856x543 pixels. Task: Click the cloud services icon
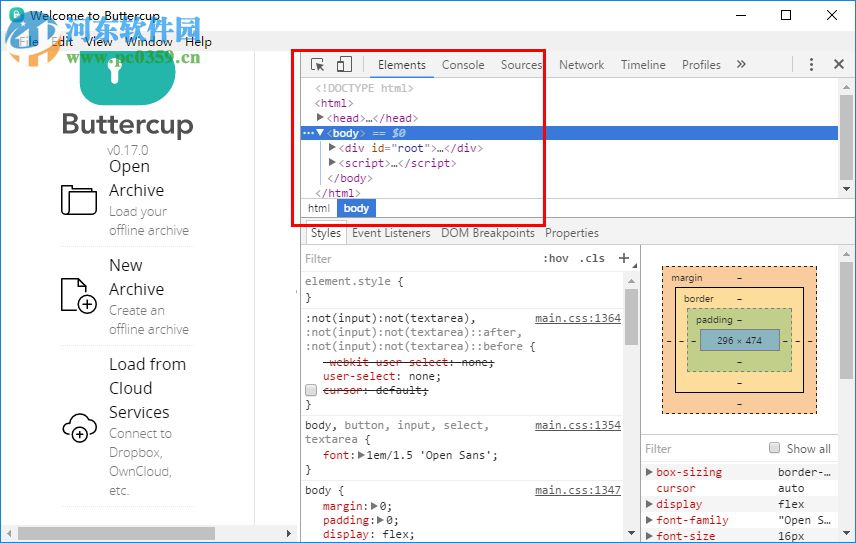coord(80,427)
